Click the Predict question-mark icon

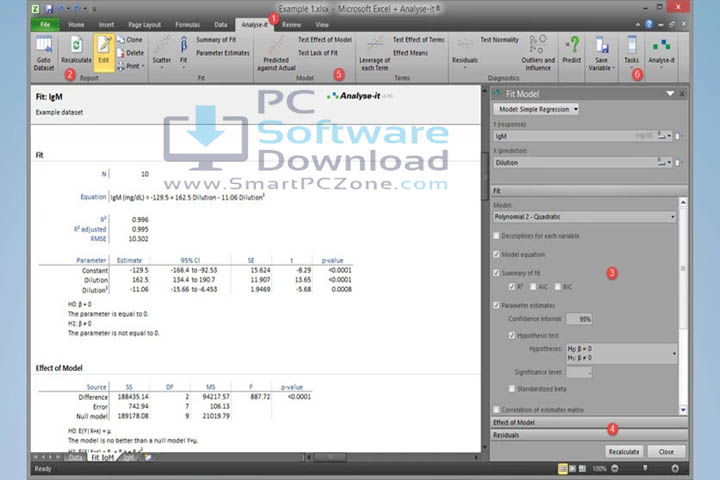point(572,50)
